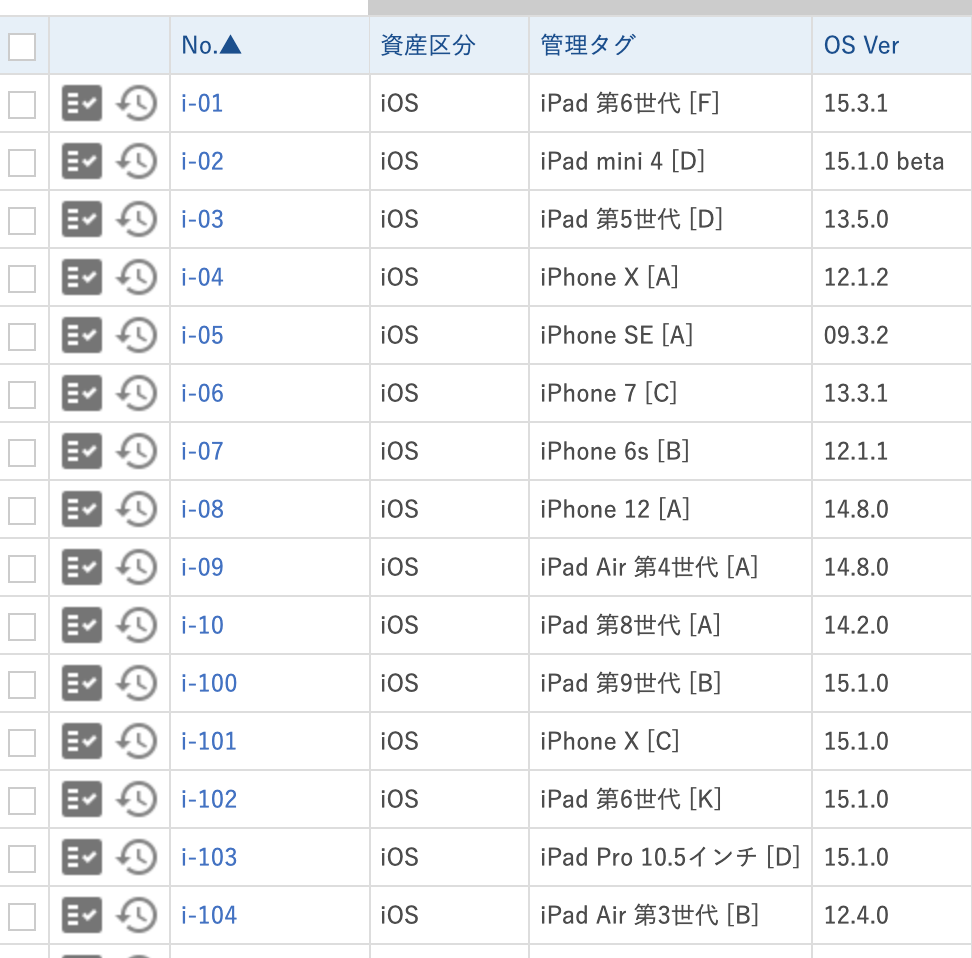Check the checkbox for row i-03

pyautogui.click(x=22, y=220)
